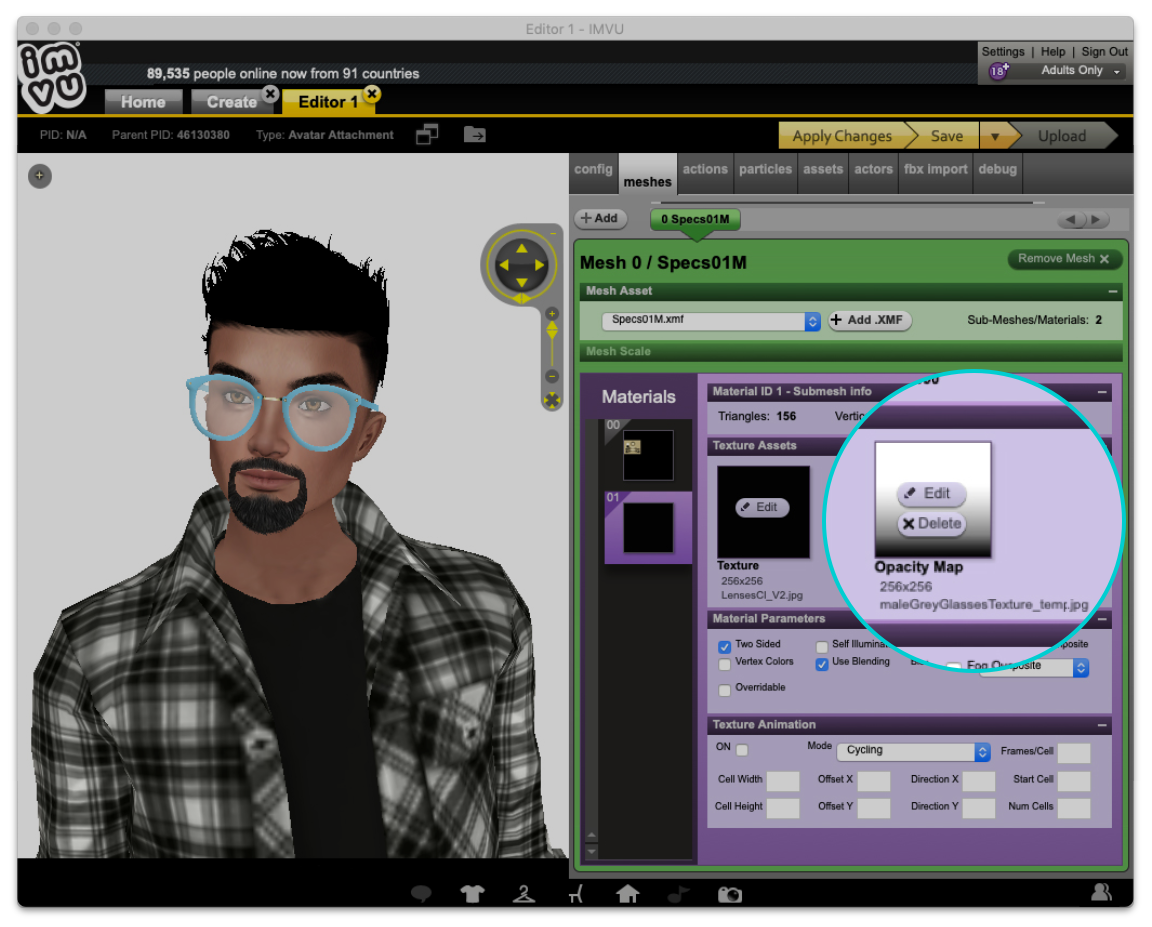Open the particles tab
Viewport: 1152px width, 927px height.
click(x=765, y=170)
